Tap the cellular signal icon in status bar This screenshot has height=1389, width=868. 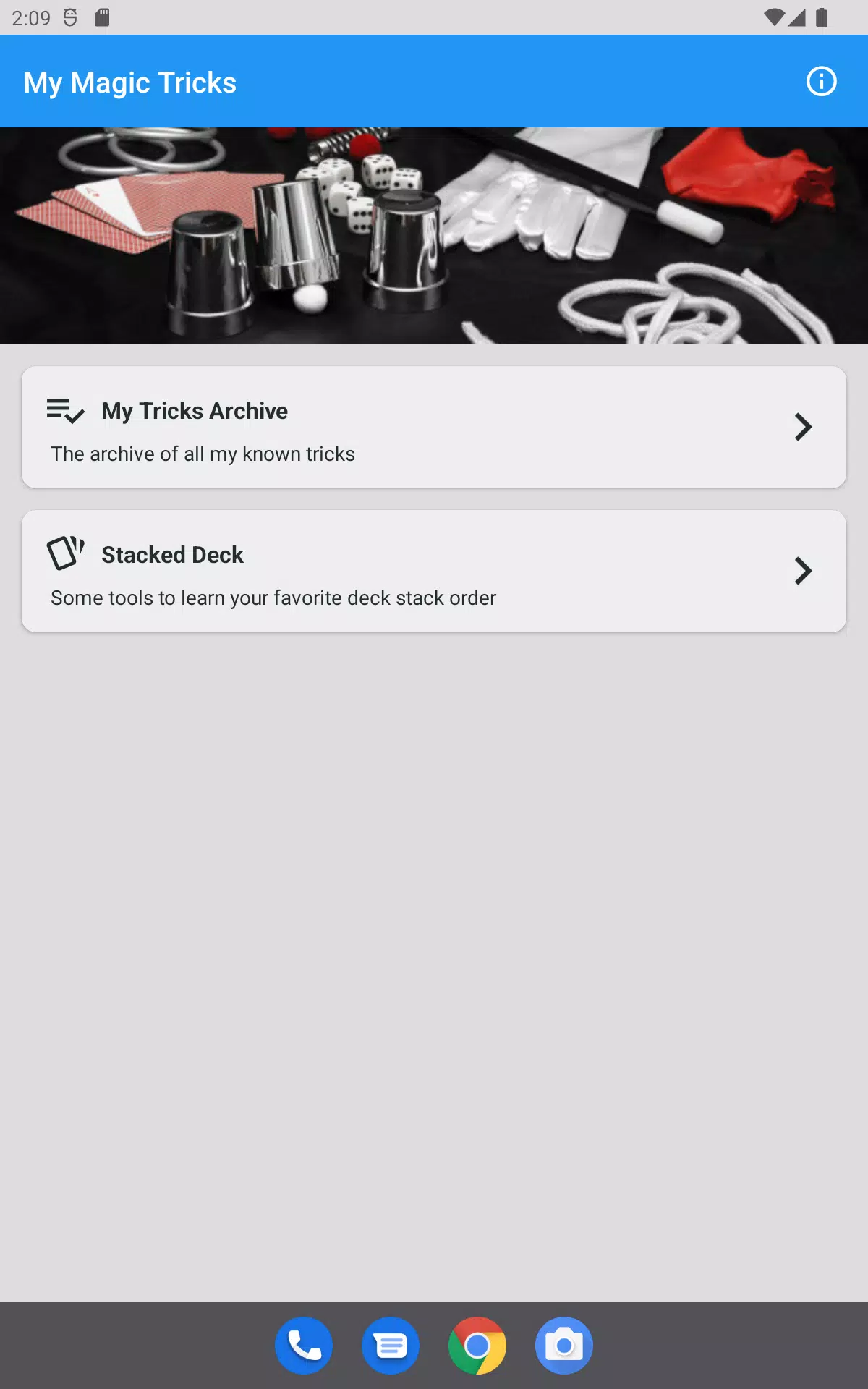pyautogui.click(x=797, y=17)
